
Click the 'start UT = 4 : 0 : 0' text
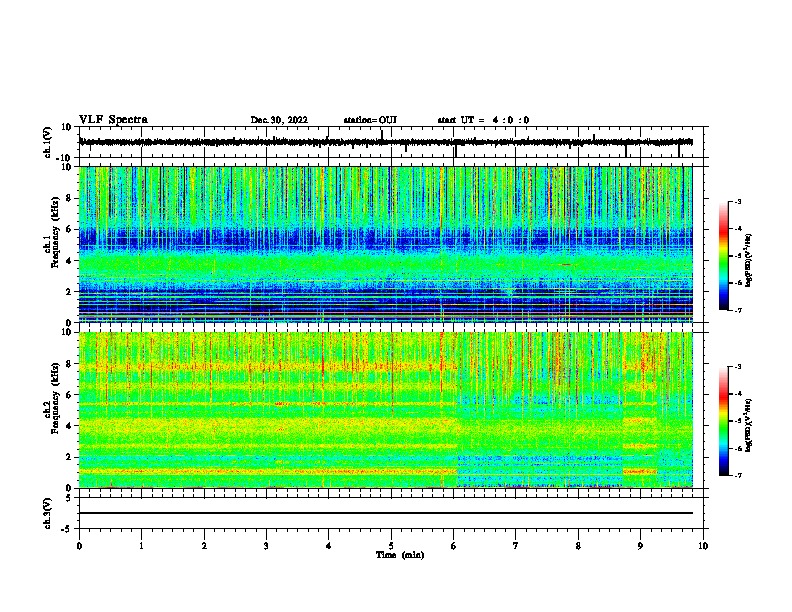[483, 120]
